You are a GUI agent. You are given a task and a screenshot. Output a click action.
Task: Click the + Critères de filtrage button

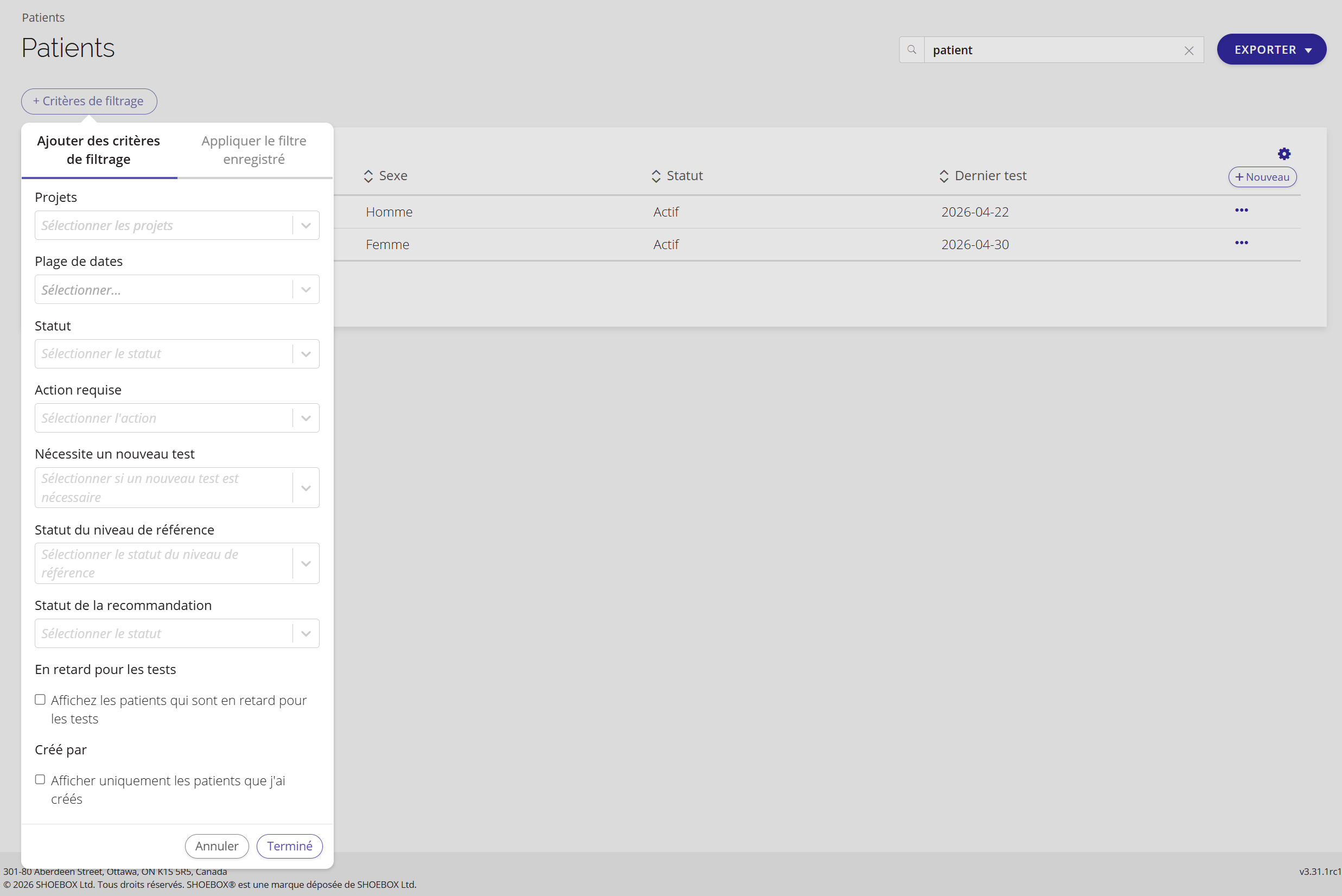[x=89, y=101]
